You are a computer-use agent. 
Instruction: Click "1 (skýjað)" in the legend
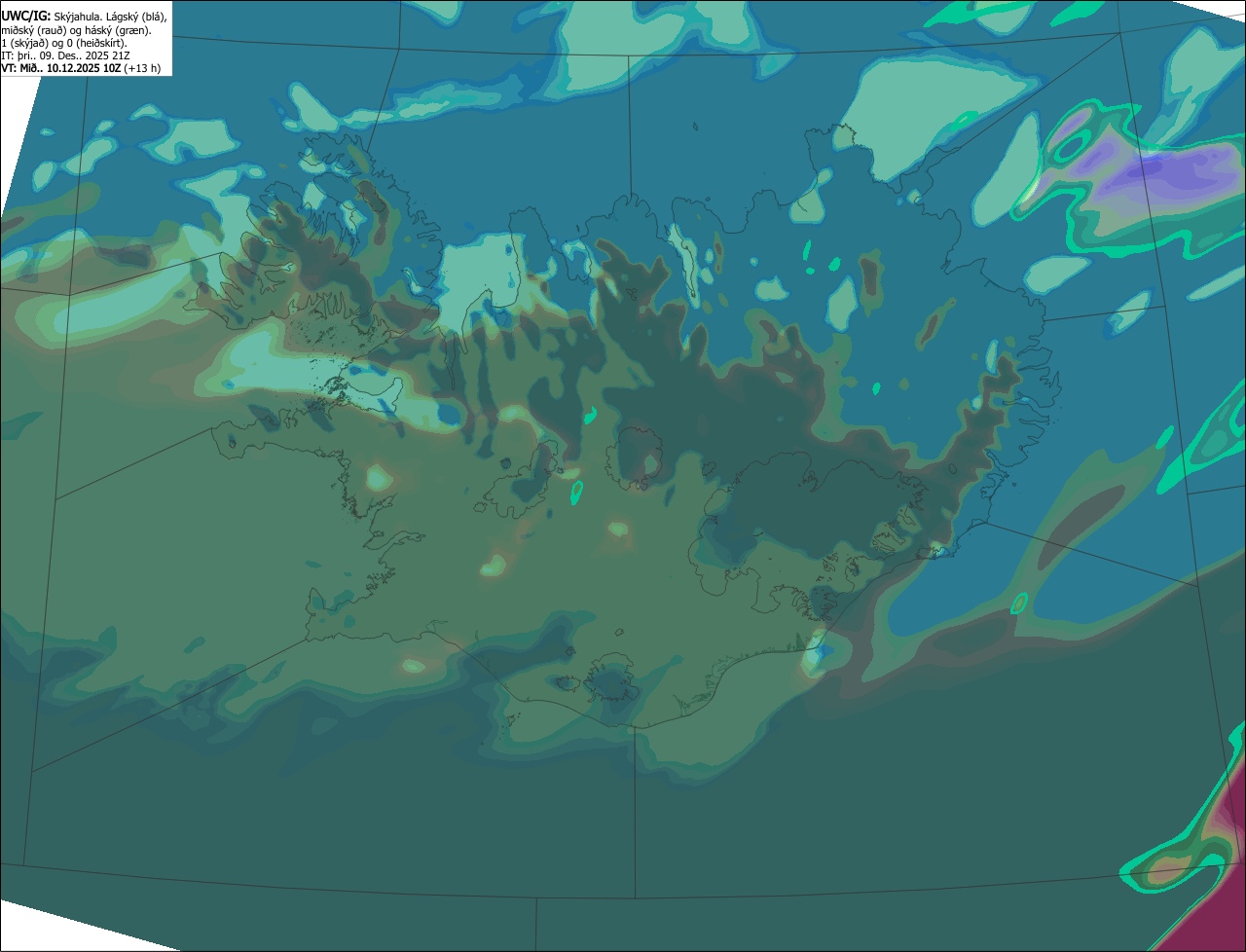click(23, 43)
